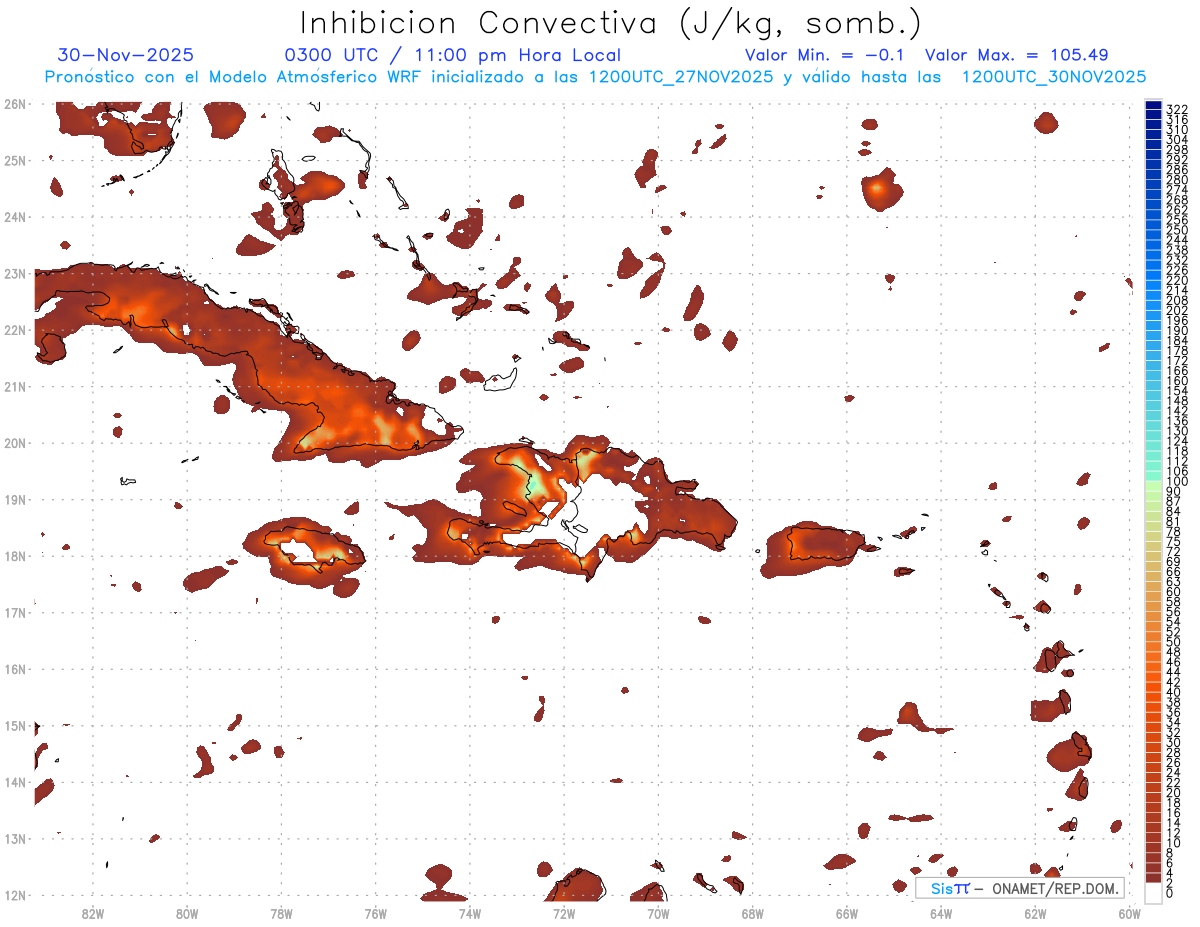Click the 15N latitude axis label
The height and width of the screenshot is (927, 1200).
pyautogui.click(x=15, y=725)
